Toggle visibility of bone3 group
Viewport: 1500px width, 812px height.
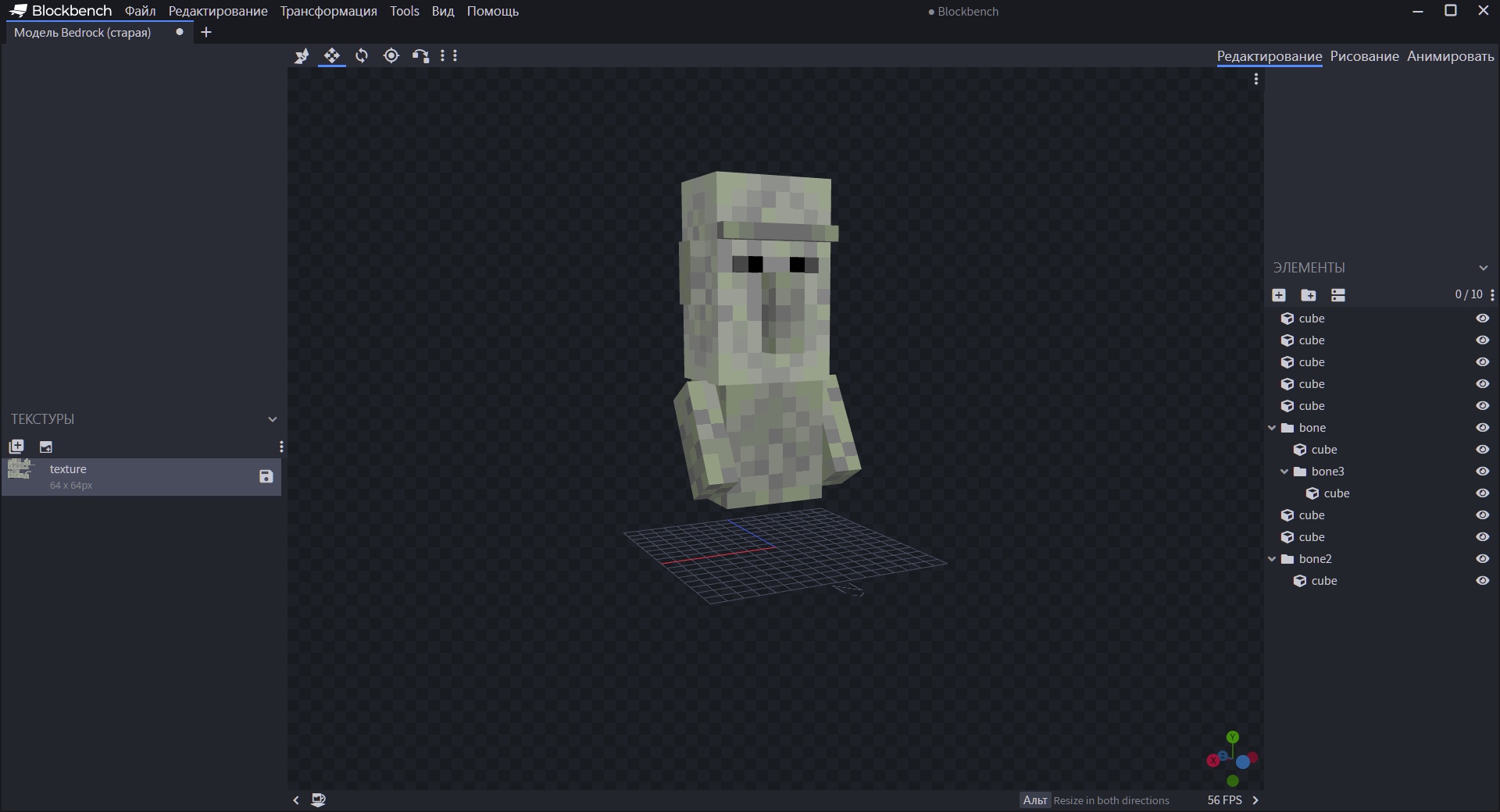[x=1482, y=472]
